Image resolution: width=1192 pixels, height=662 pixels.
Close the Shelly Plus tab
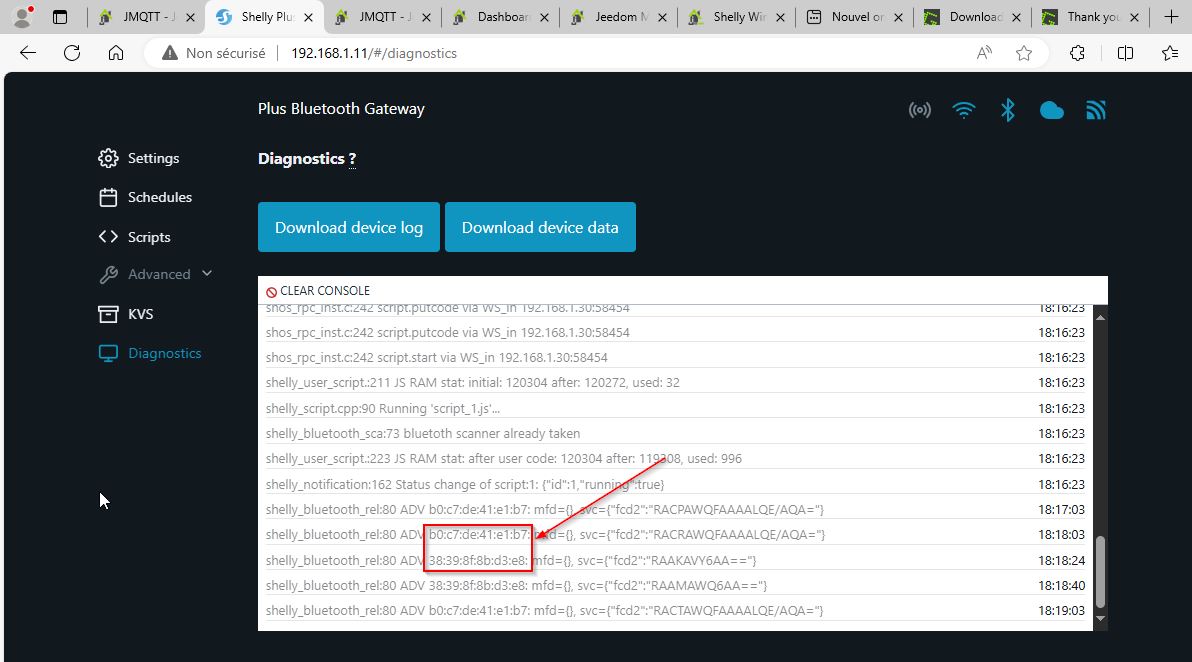(x=308, y=17)
